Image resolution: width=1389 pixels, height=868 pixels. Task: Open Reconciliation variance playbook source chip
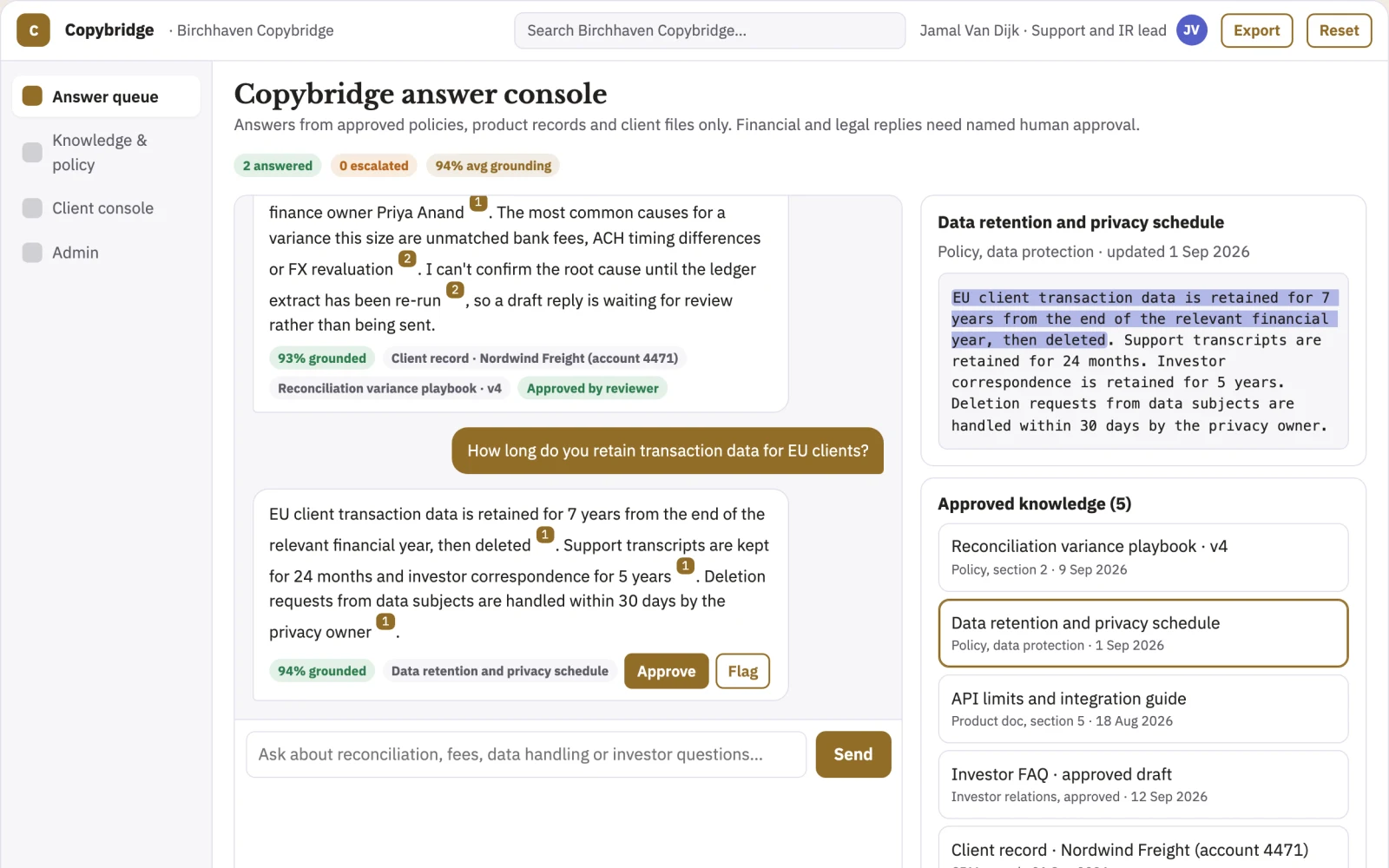(390, 388)
